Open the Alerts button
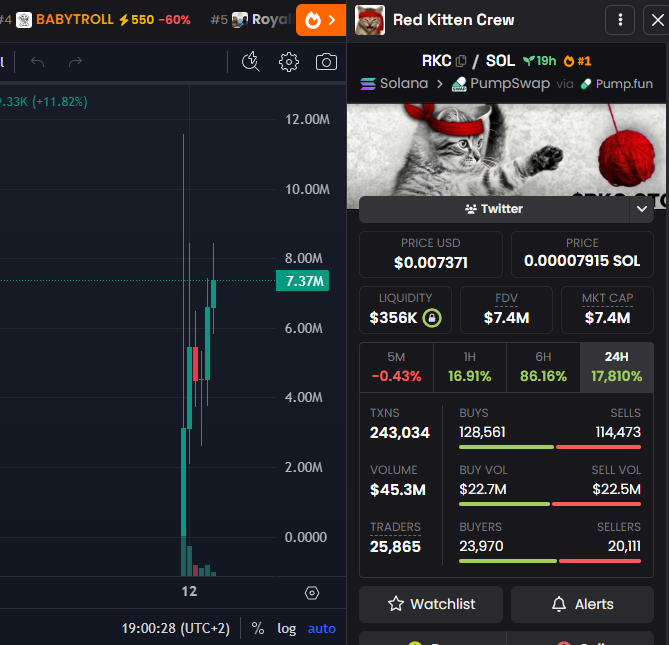 click(582, 604)
